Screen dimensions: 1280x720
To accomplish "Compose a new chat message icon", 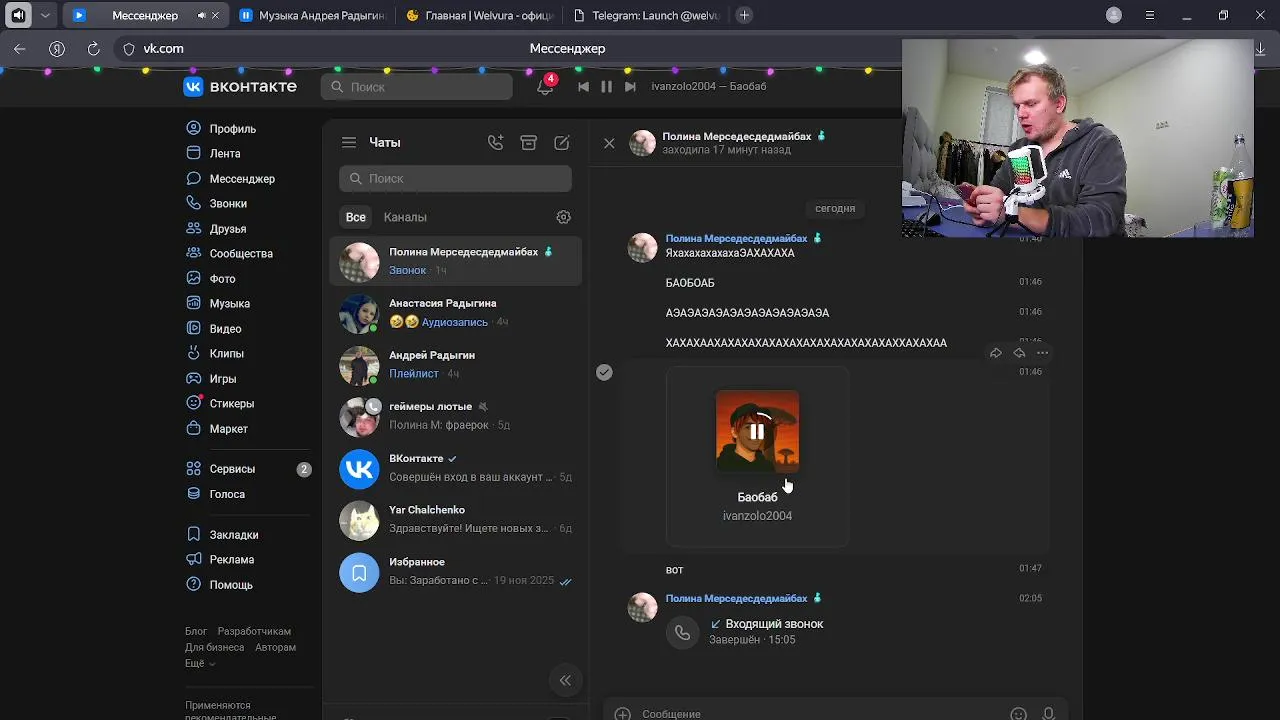I will (x=562, y=143).
